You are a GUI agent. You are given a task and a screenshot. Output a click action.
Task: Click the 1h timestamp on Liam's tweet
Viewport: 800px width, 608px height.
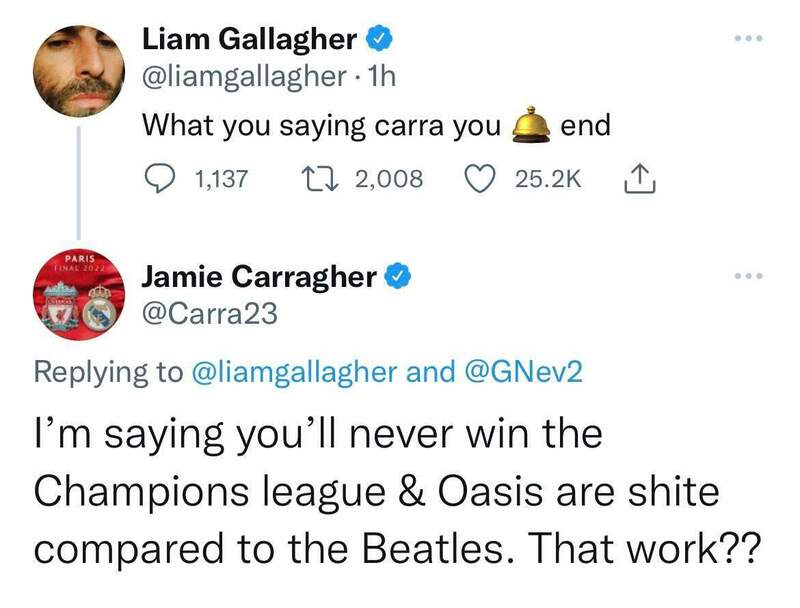[382, 76]
